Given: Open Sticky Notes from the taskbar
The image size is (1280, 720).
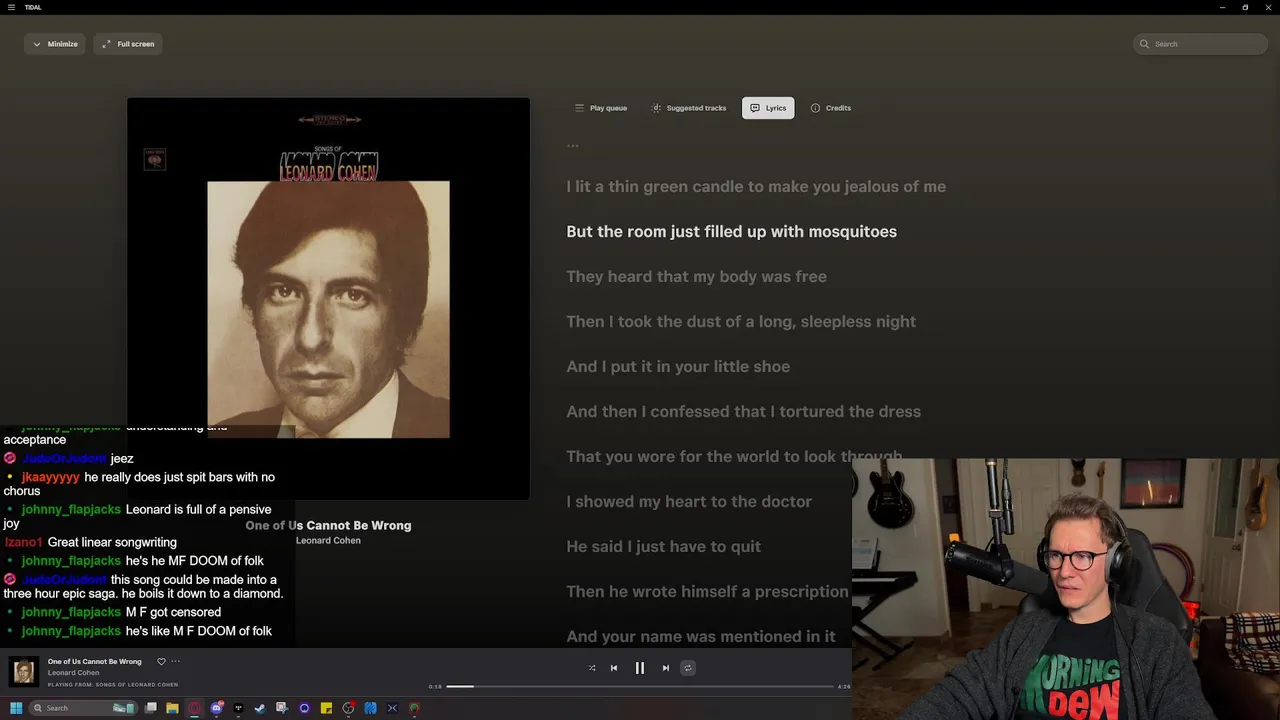Looking at the screenshot, I should [326, 708].
